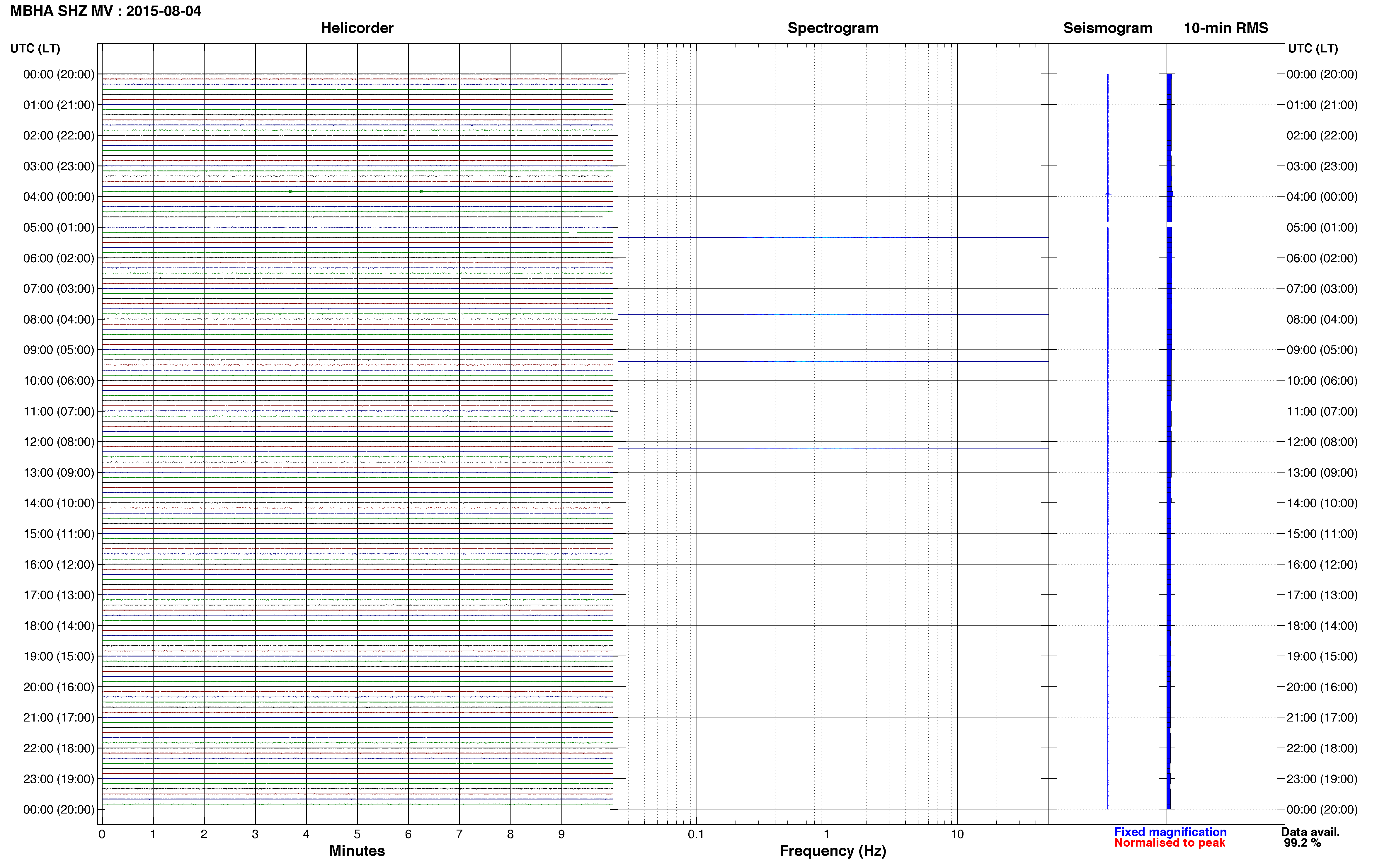Click '15:00 (11:00)' on the RMS-side time axis
1389x868 pixels.
[1322, 534]
